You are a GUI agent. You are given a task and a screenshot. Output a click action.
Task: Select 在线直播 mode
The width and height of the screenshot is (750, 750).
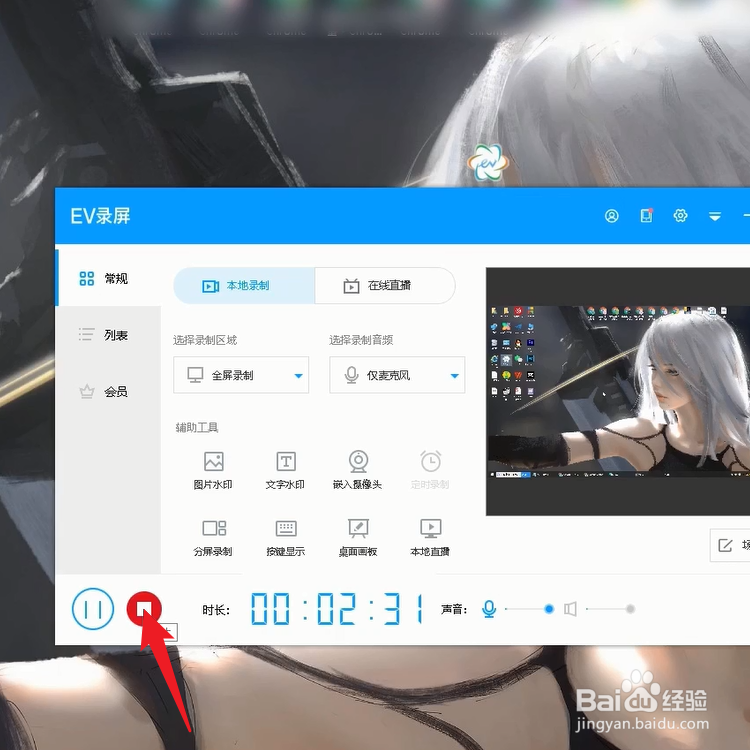(385, 286)
